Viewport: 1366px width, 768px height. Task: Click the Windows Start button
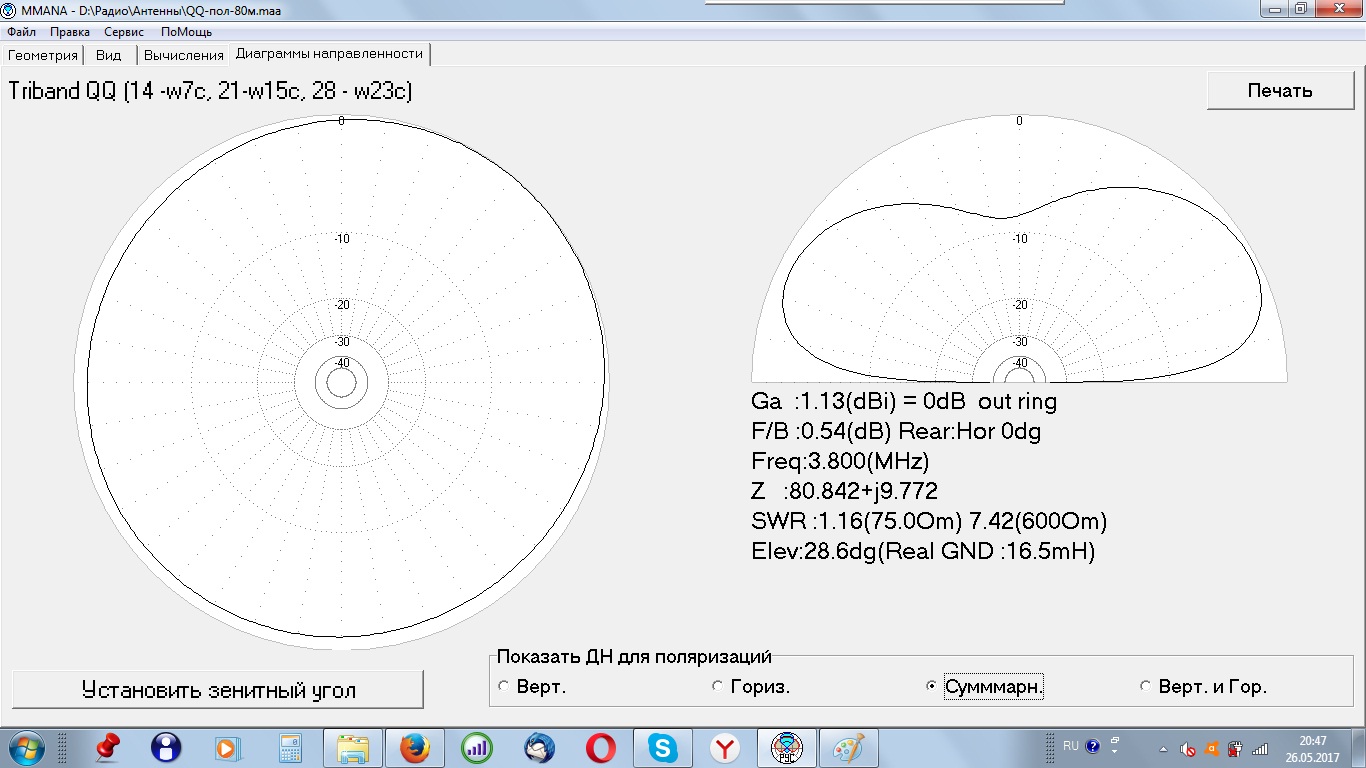[25, 747]
